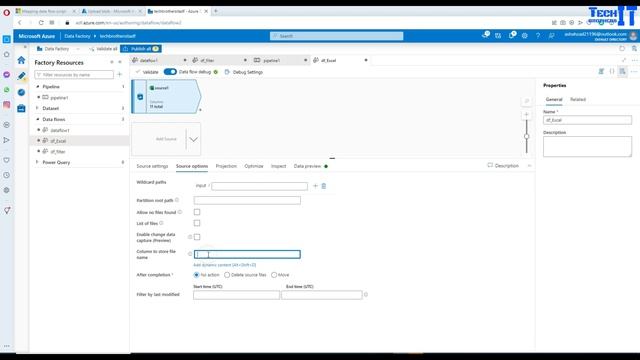Add another wildcard path with plus icon

tap(315, 186)
